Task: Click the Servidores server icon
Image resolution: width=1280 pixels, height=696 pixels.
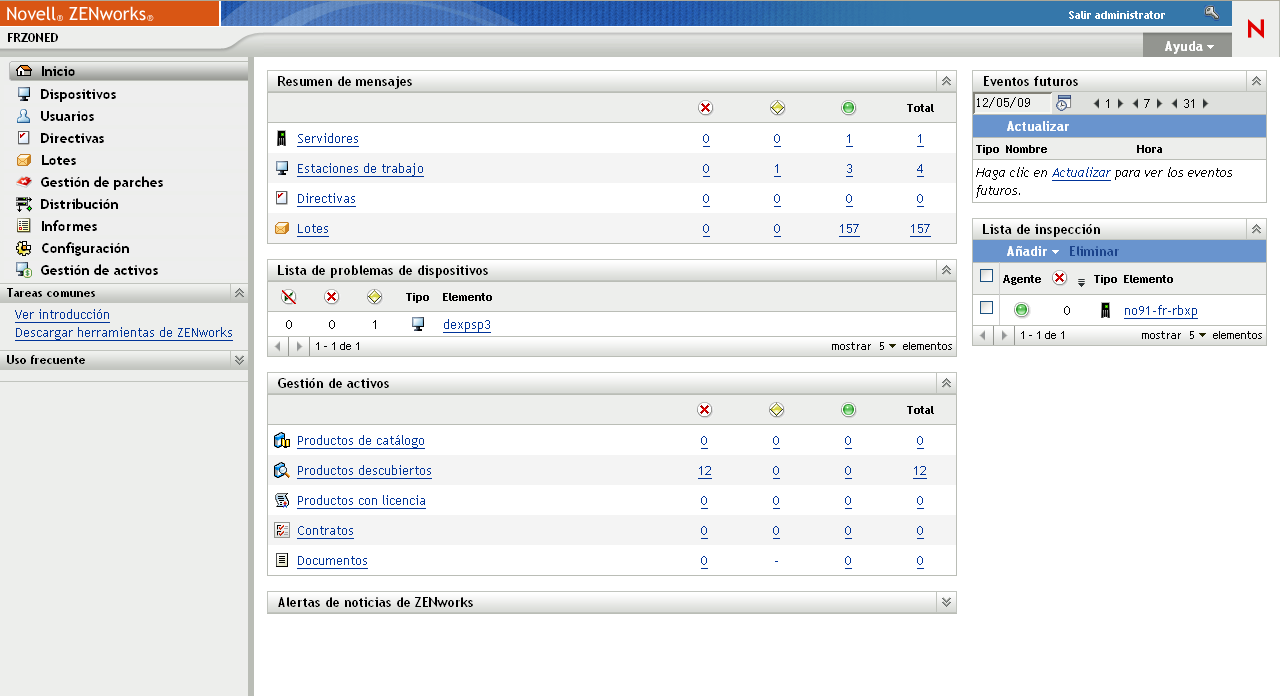Action: coord(282,139)
